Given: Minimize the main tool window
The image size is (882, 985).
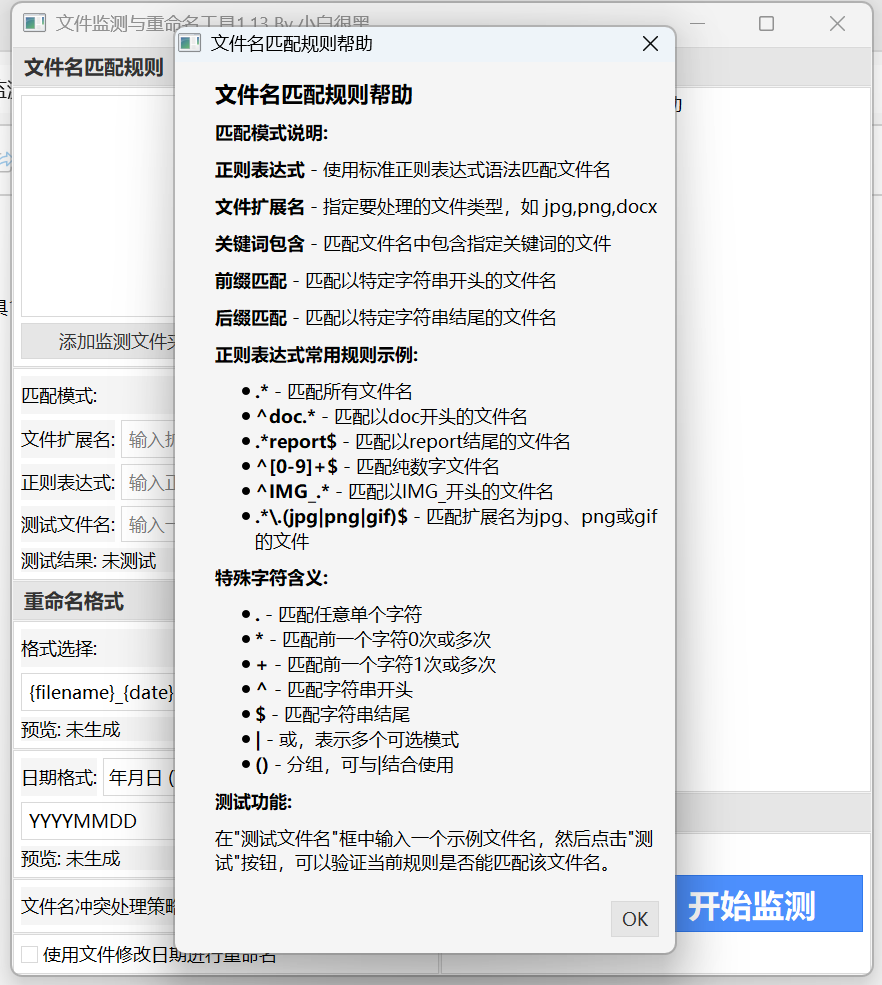Looking at the screenshot, I should point(697,24).
